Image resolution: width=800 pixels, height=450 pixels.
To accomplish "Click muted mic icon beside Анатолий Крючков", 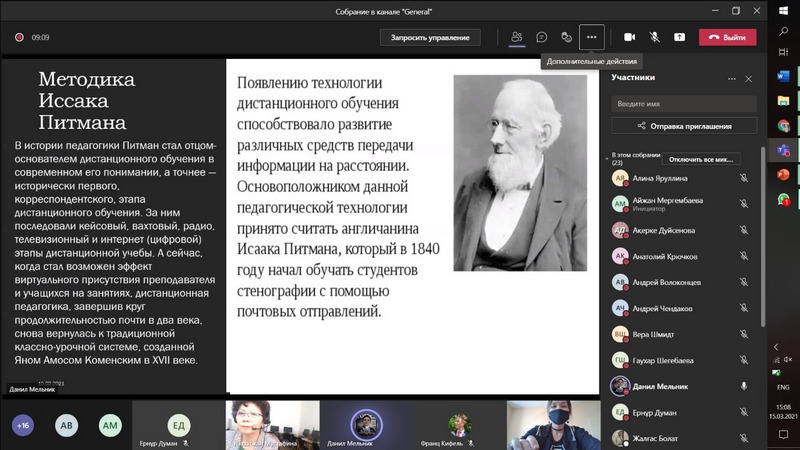I will 744,256.
